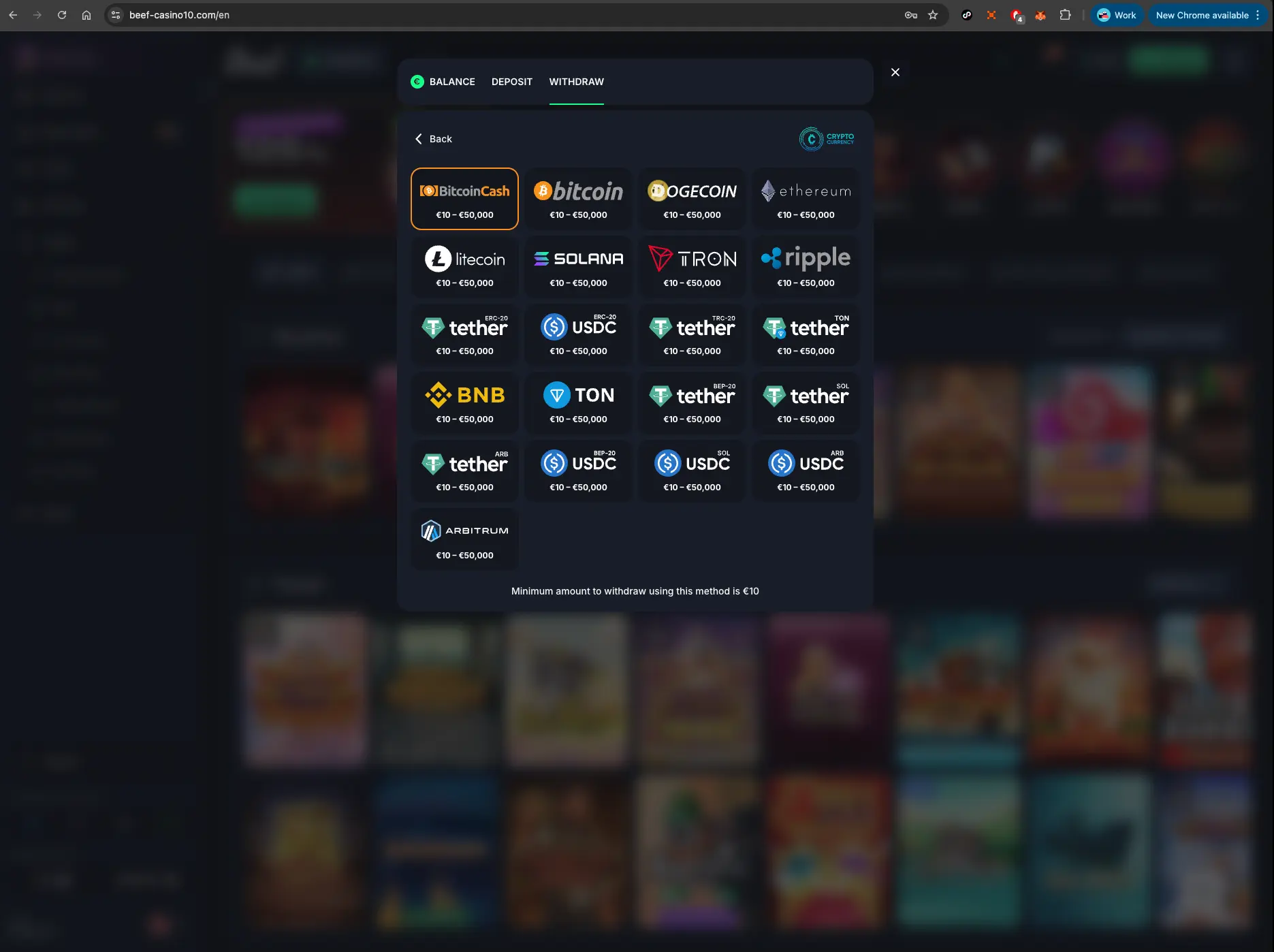Open the Work profile menu
This screenshot has width=1274, height=952.
[x=1117, y=15]
